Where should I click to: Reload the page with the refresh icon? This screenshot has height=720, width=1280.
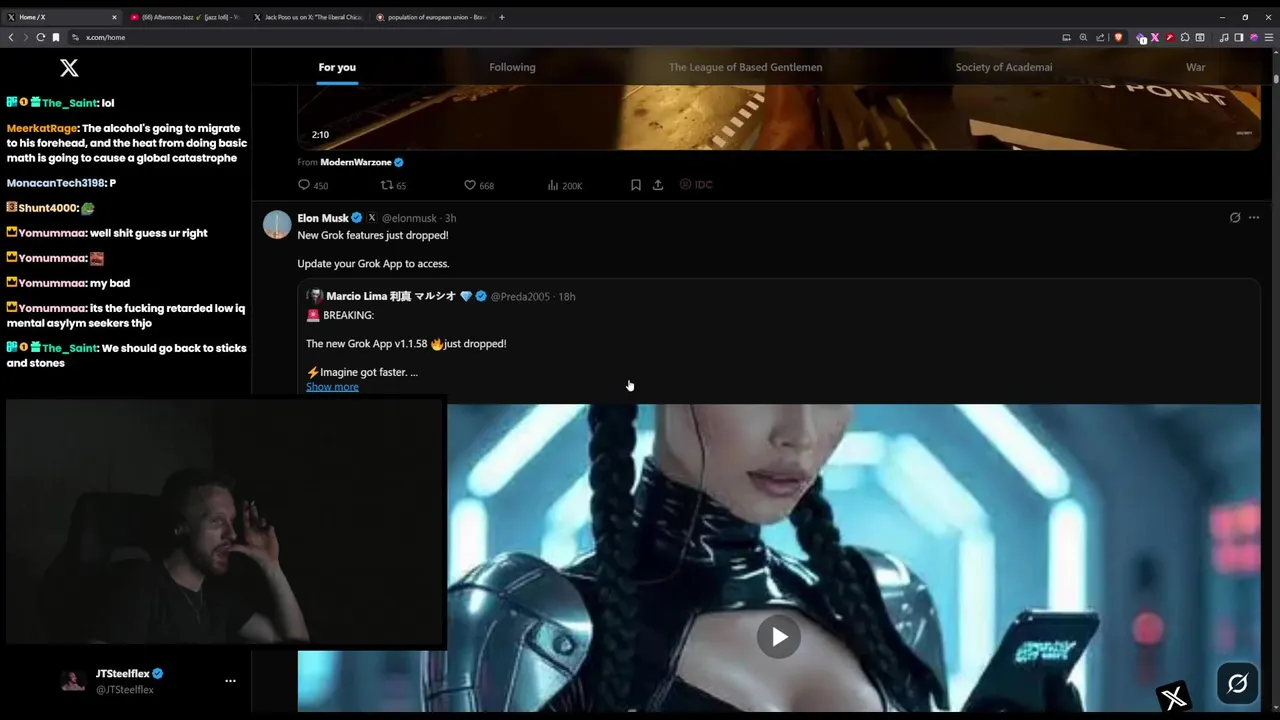point(41,37)
